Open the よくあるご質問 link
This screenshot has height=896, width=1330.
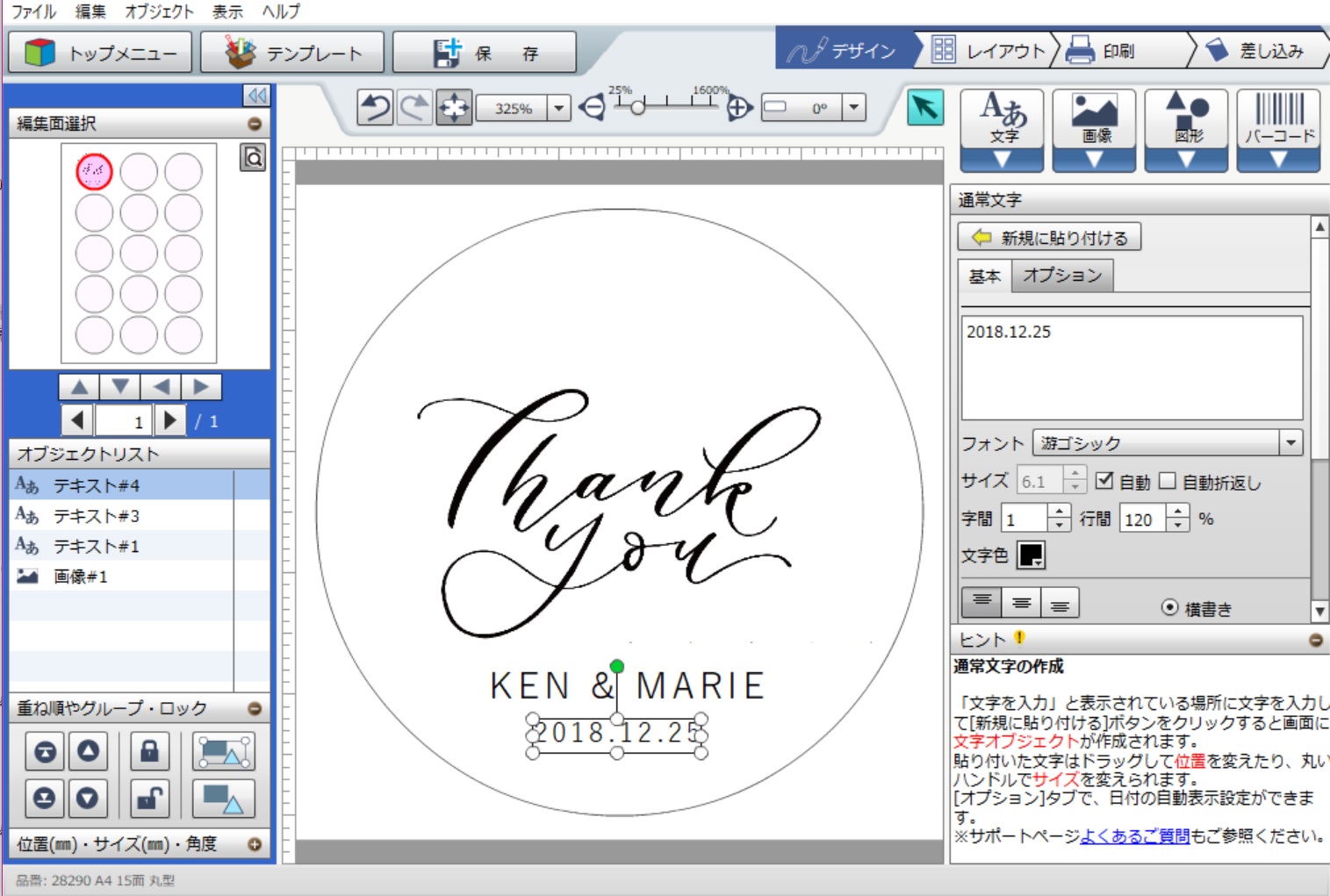(x=1134, y=836)
